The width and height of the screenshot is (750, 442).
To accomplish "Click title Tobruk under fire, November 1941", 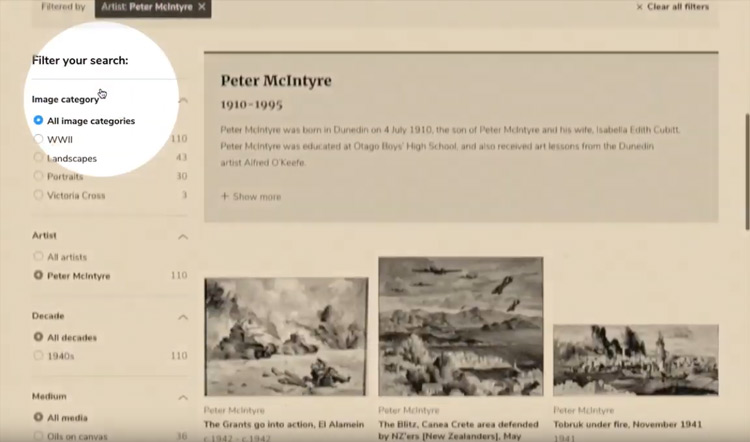I will click(x=628, y=424).
